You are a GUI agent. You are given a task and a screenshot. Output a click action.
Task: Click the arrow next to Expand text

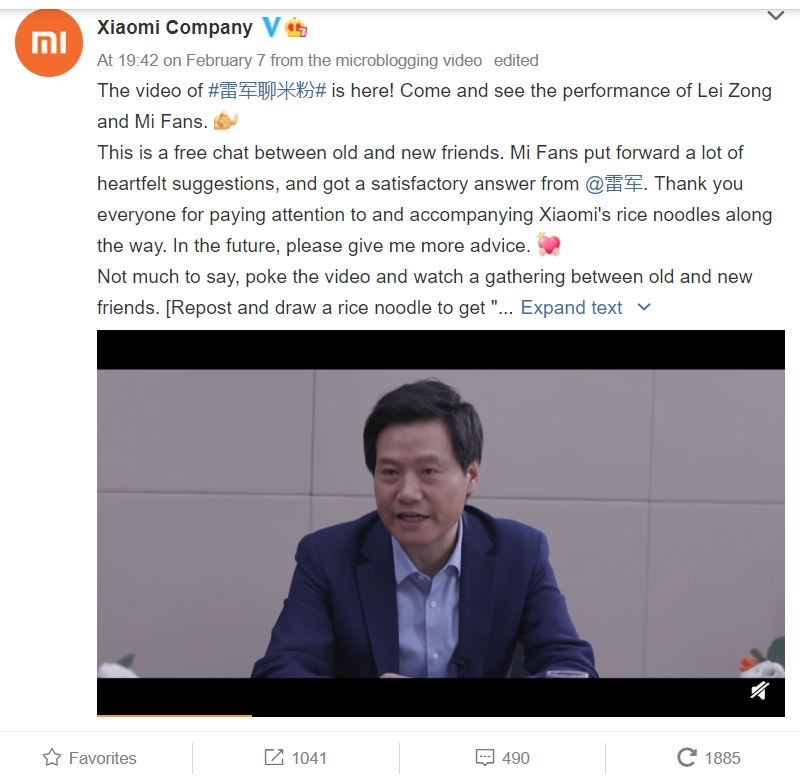(x=644, y=307)
